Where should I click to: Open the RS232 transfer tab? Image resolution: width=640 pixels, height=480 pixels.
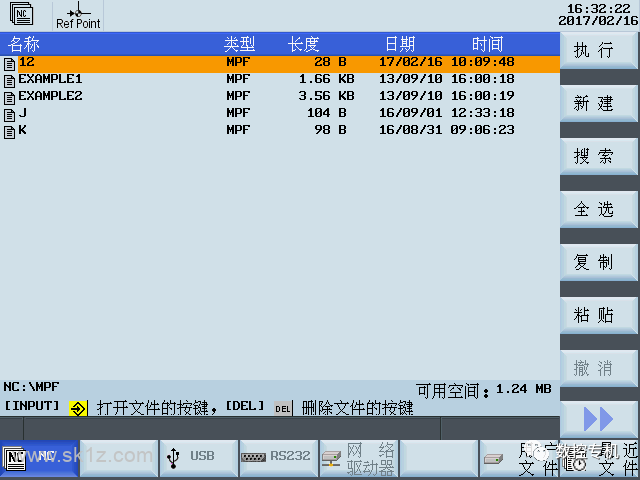click(x=279, y=458)
